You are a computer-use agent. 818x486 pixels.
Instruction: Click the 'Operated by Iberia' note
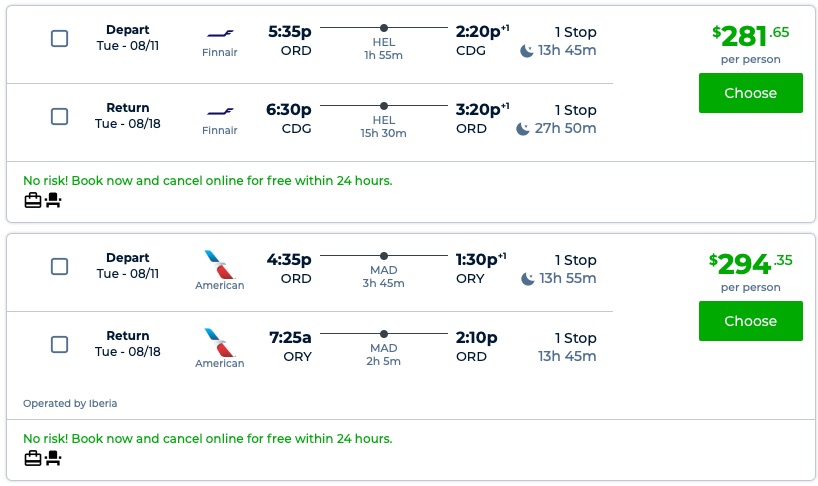[70, 404]
